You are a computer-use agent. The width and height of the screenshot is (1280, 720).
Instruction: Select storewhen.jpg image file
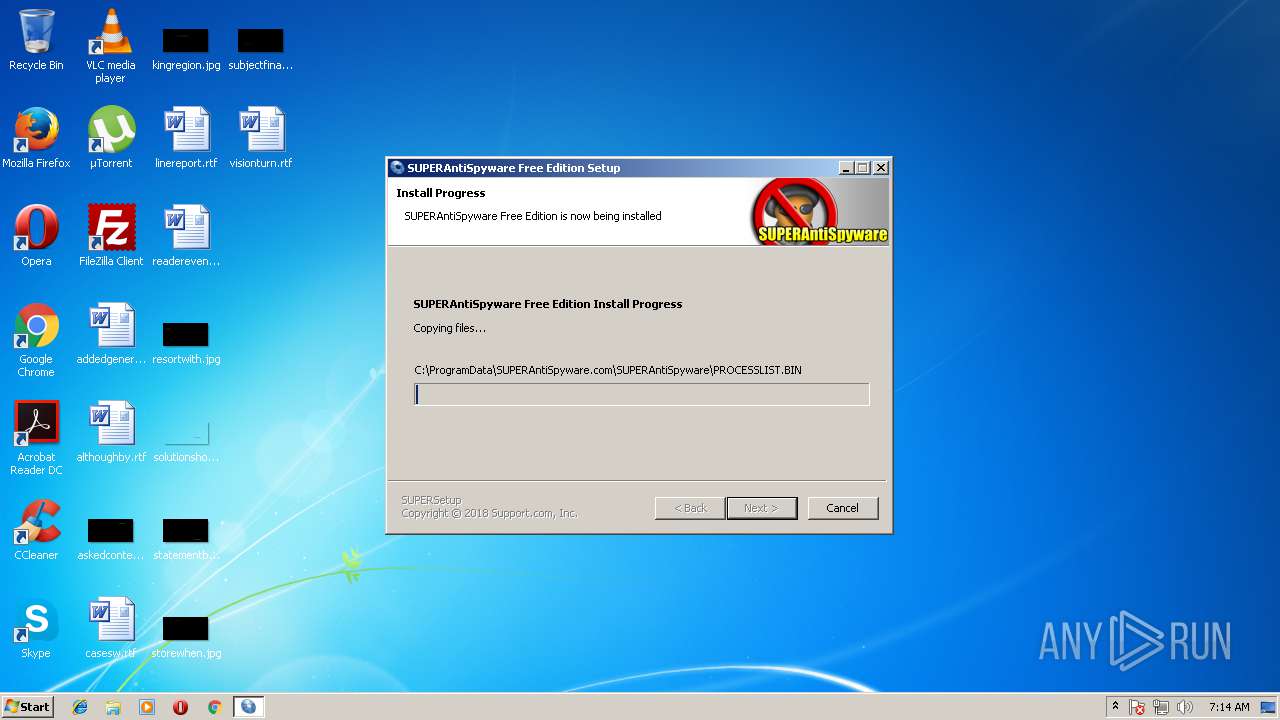click(186, 636)
